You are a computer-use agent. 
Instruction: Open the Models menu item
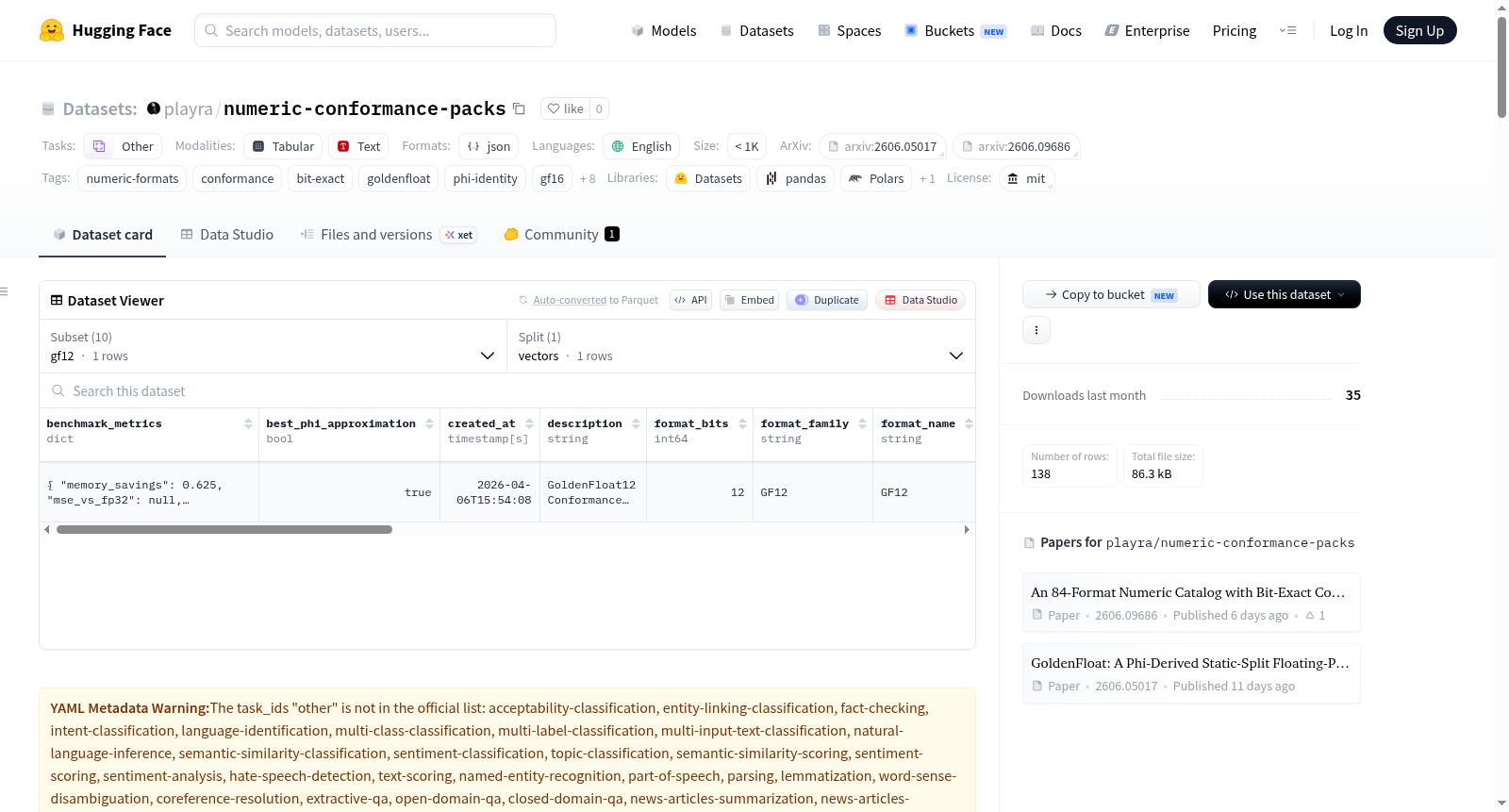(x=664, y=30)
